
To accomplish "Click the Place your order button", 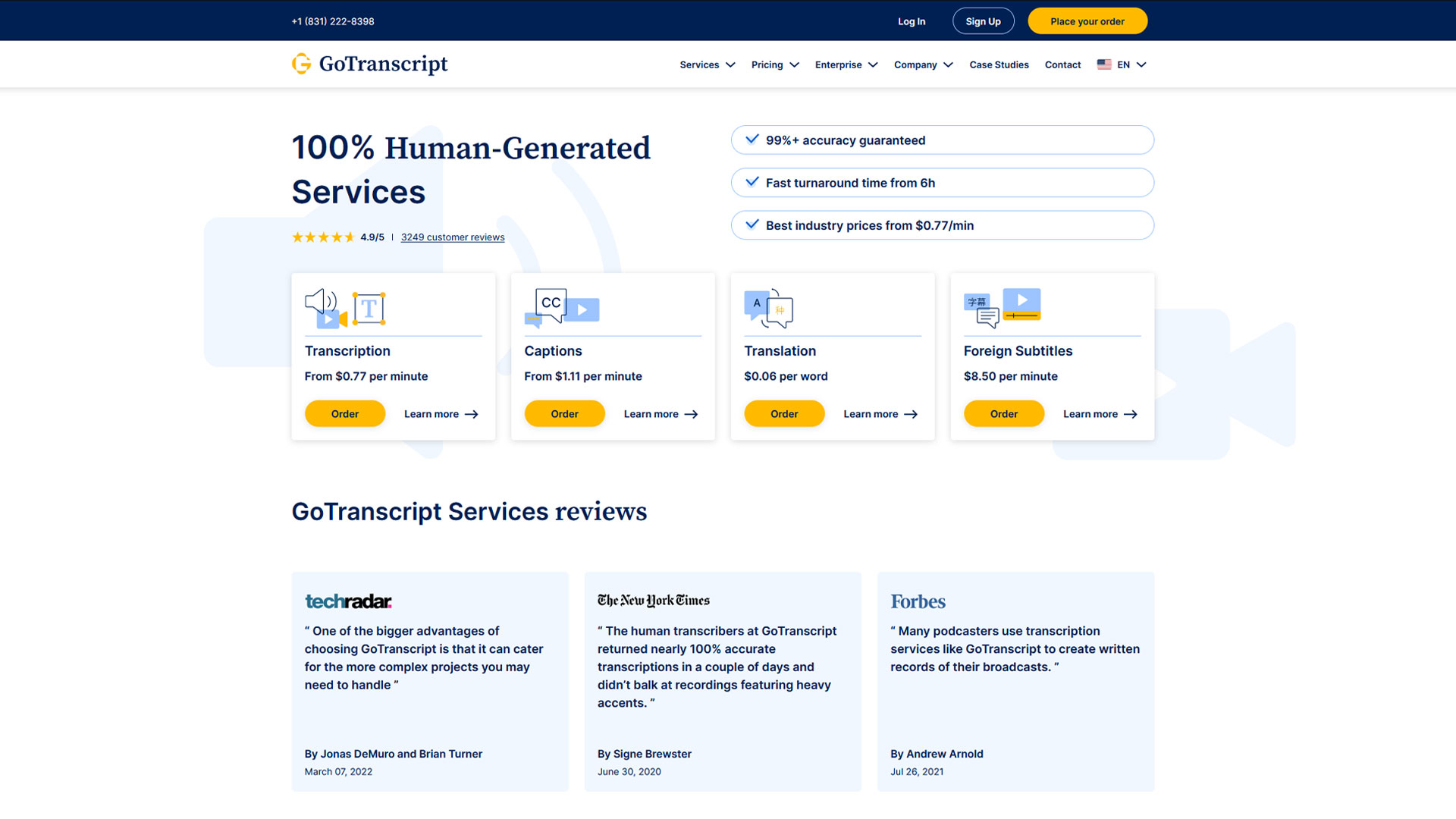I will (x=1087, y=21).
